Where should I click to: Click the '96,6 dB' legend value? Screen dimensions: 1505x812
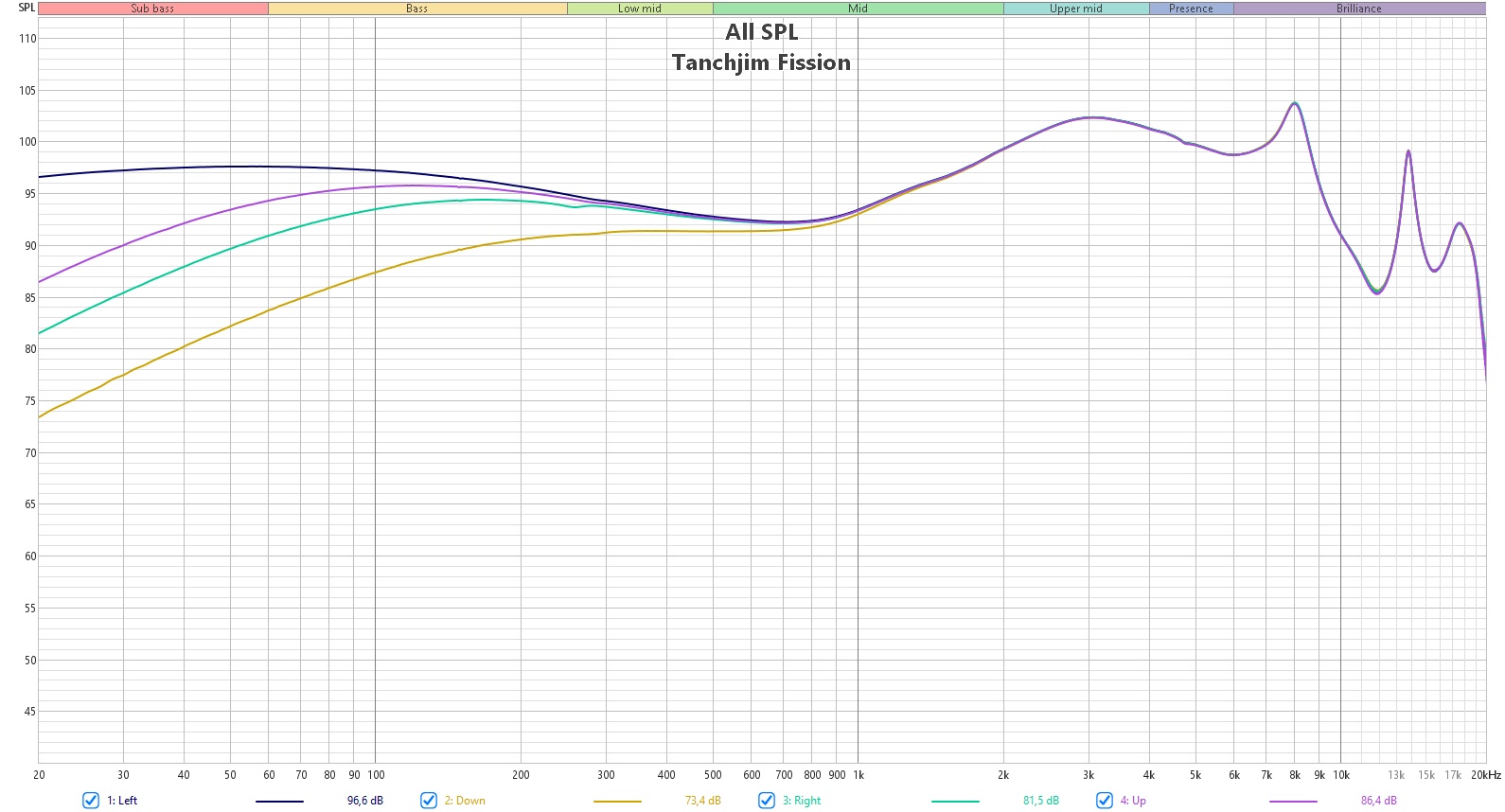coord(365,801)
